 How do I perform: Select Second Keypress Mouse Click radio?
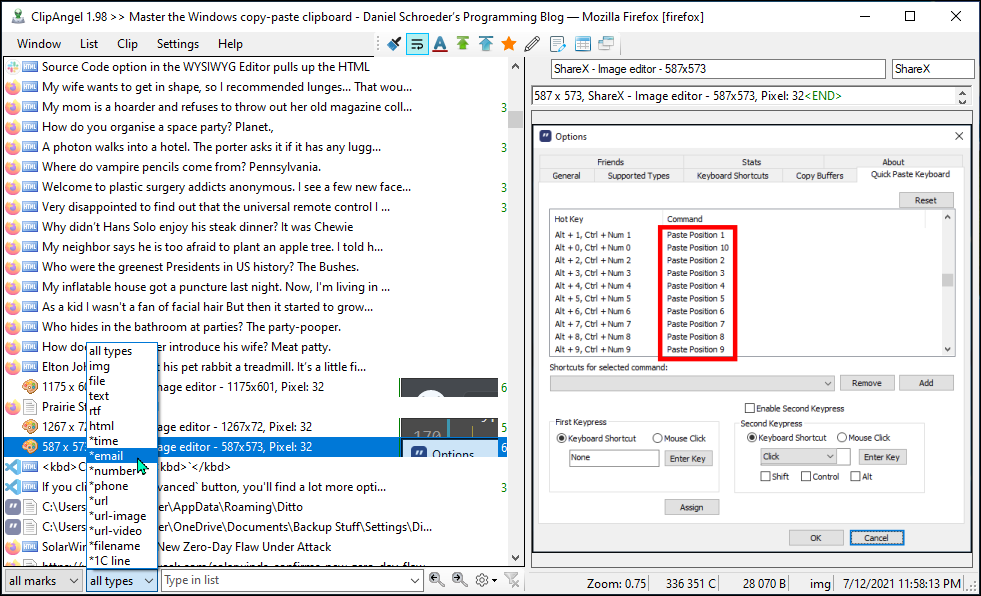[x=842, y=438]
